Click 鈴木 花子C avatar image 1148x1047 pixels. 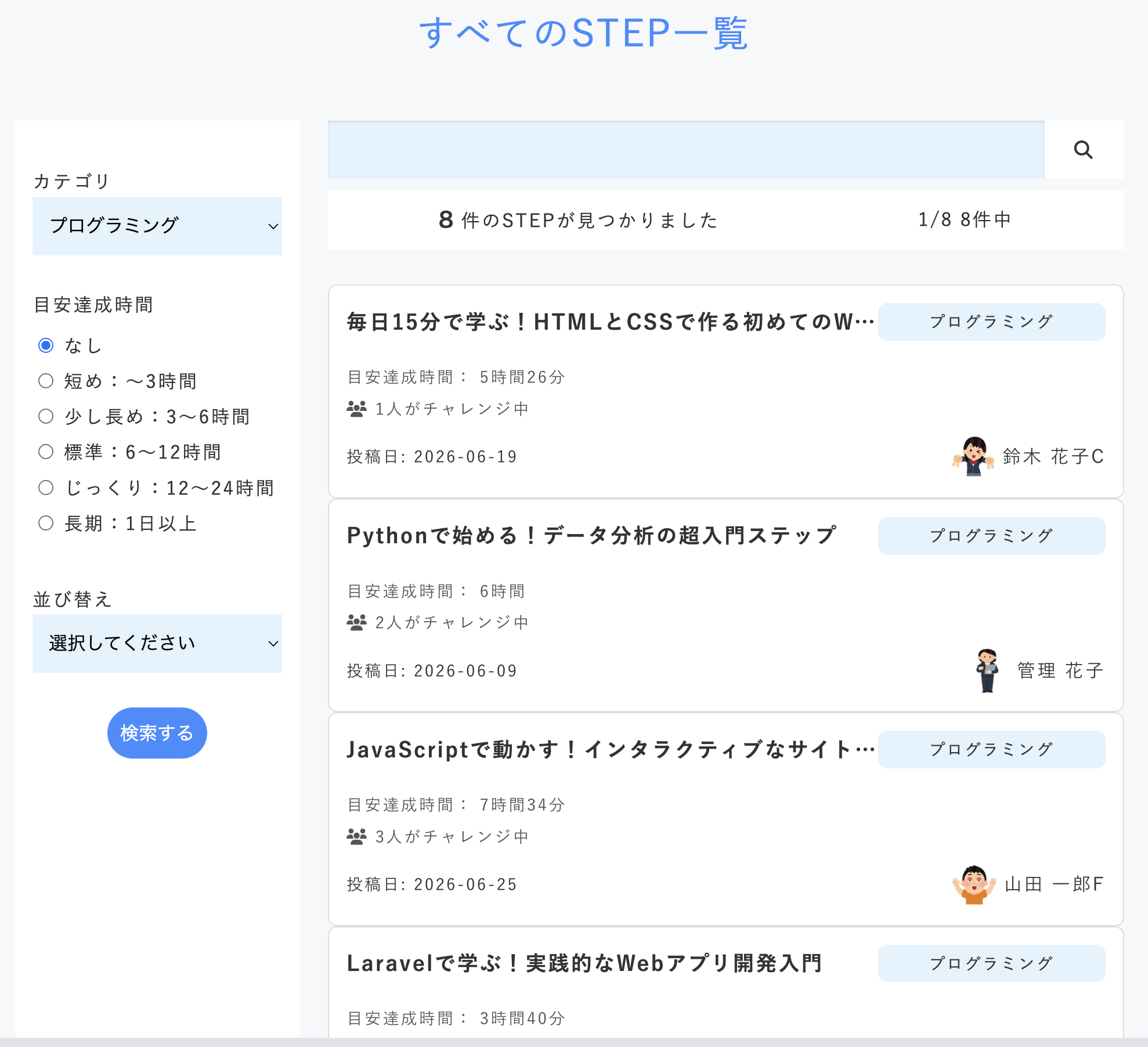tap(973, 456)
